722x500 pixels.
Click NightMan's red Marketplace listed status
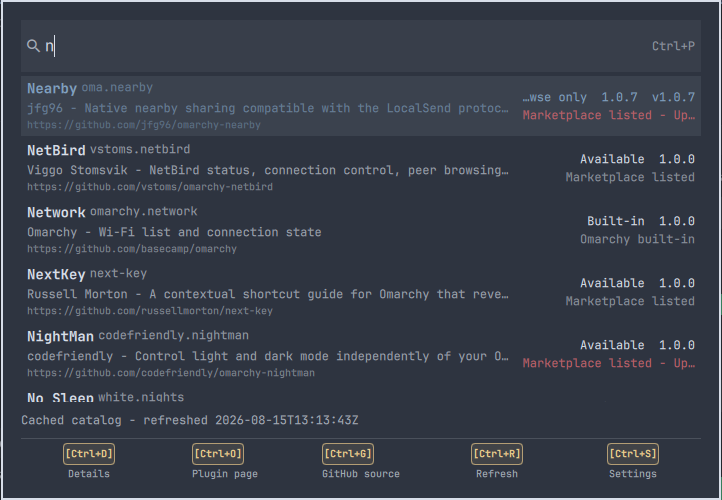608,363
